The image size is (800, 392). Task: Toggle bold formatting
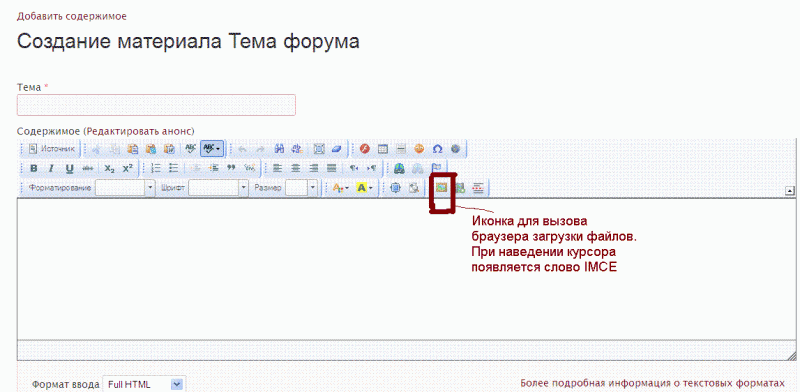point(34,168)
